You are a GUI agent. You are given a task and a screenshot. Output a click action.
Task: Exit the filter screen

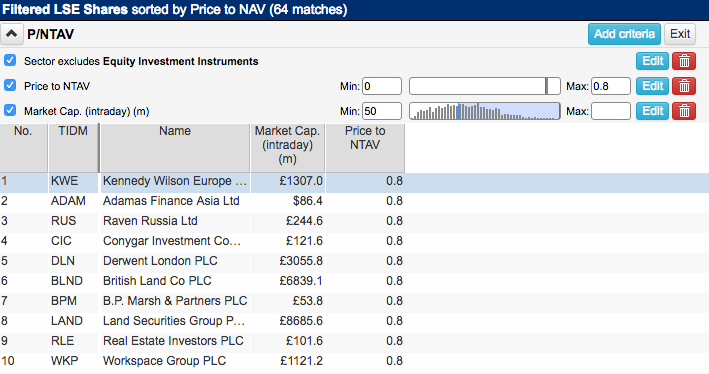tap(680, 34)
